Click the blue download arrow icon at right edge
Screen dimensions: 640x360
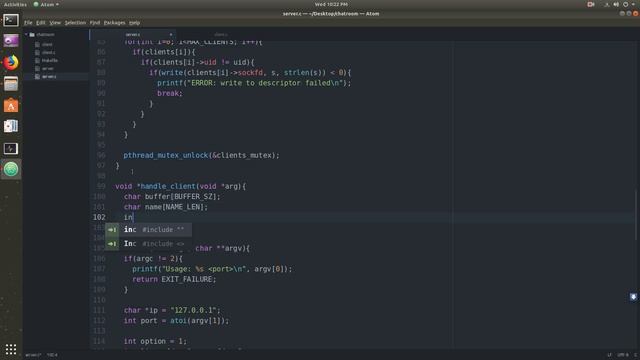[x=633, y=297]
